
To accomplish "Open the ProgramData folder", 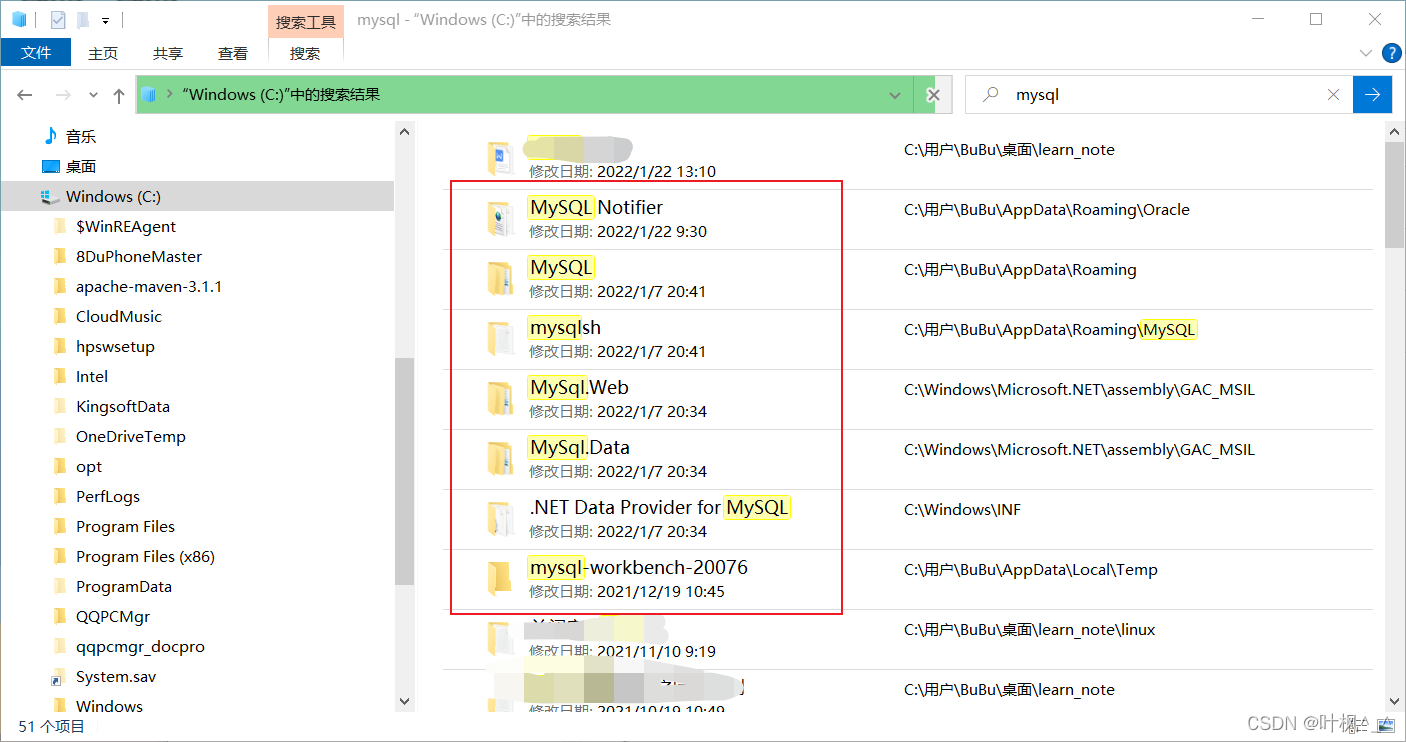I will (124, 586).
